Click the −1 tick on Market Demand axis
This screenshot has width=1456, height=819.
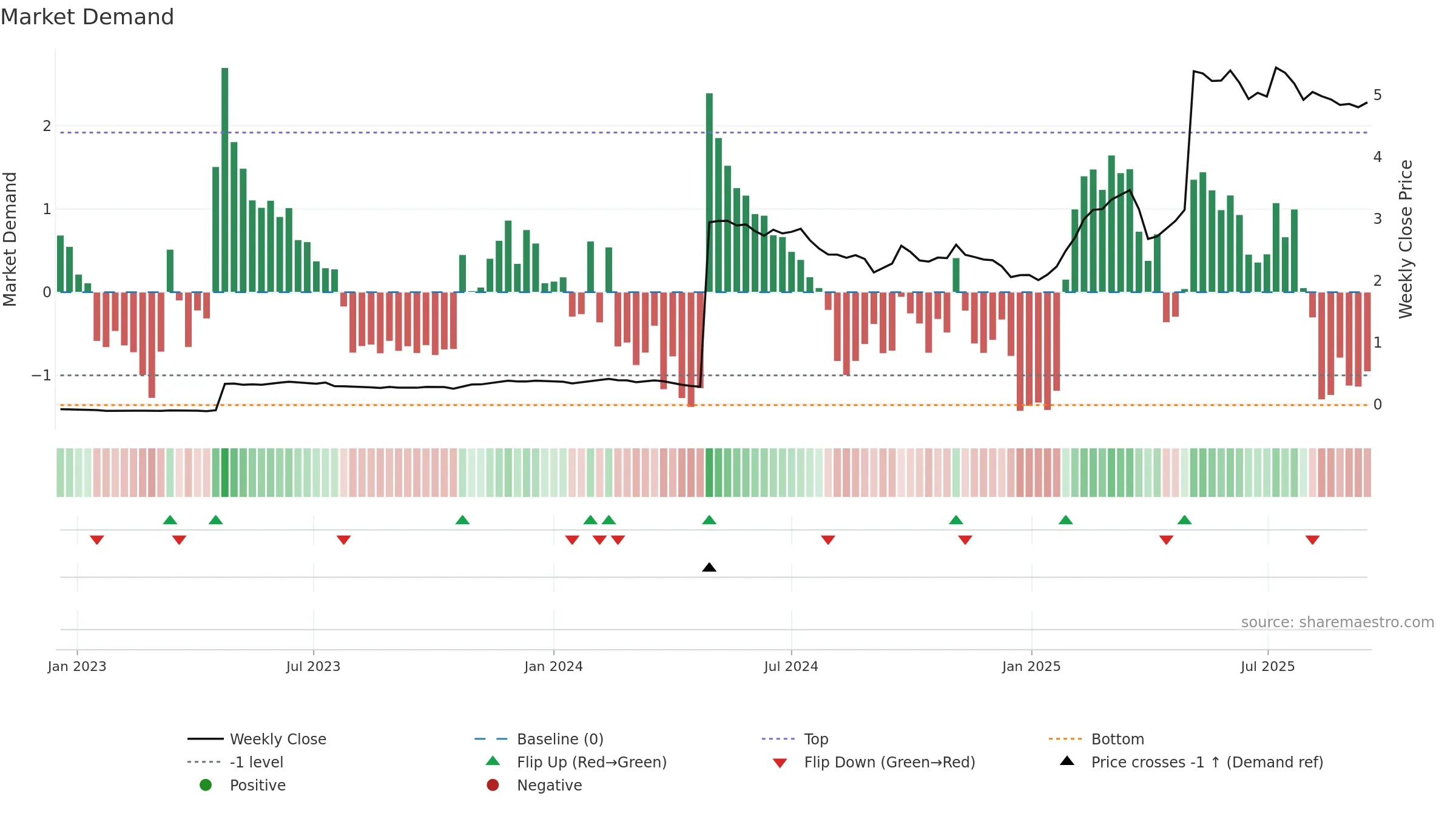(x=41, y=375)
